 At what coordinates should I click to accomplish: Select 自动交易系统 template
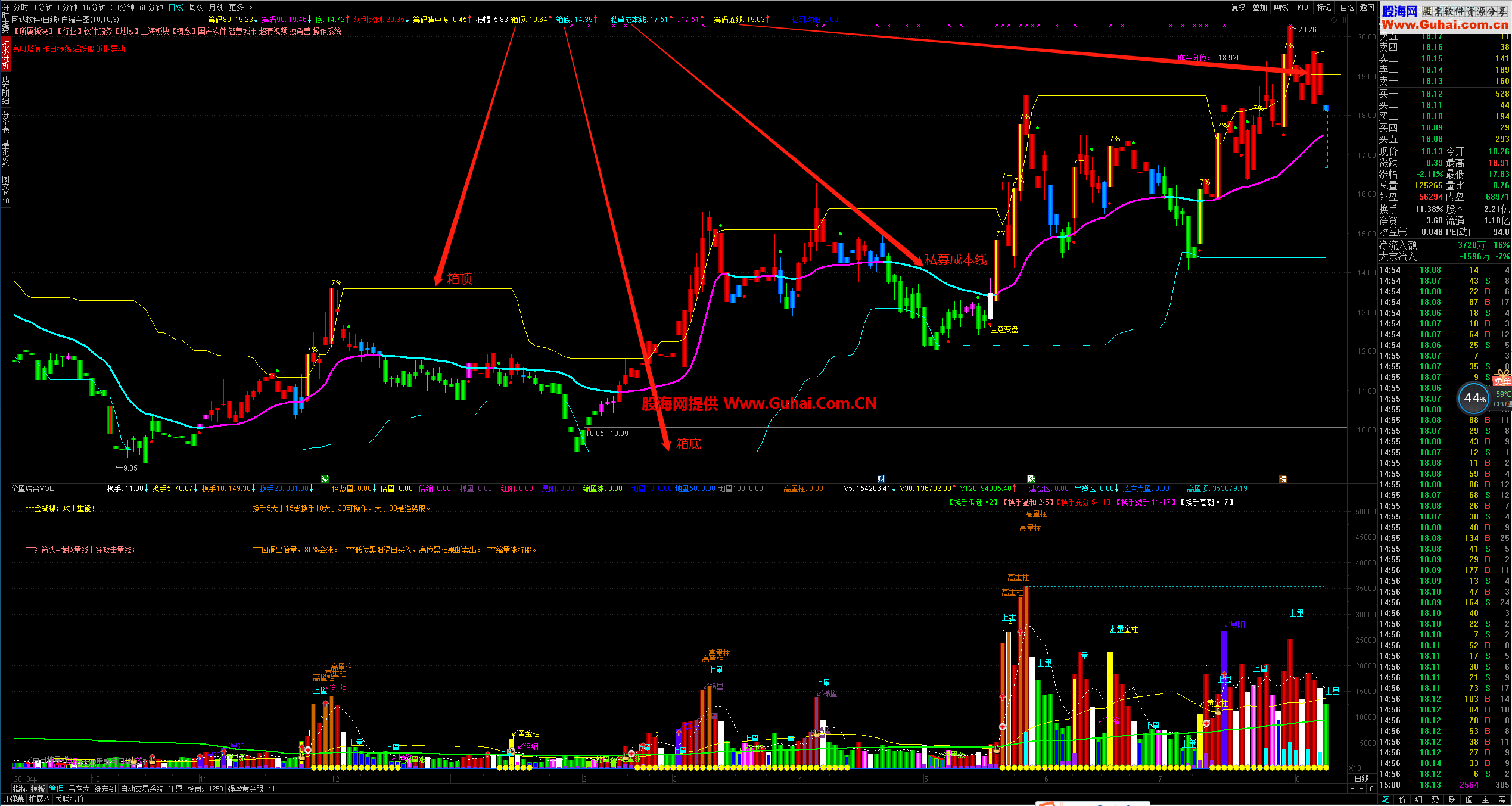coord(142,789)
